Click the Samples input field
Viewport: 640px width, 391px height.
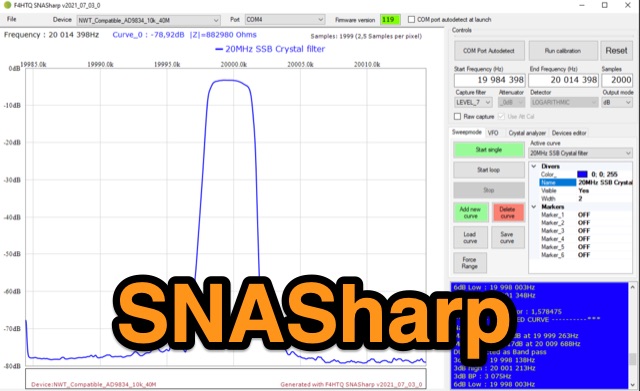pyautogui.click(x=617, y=80)
